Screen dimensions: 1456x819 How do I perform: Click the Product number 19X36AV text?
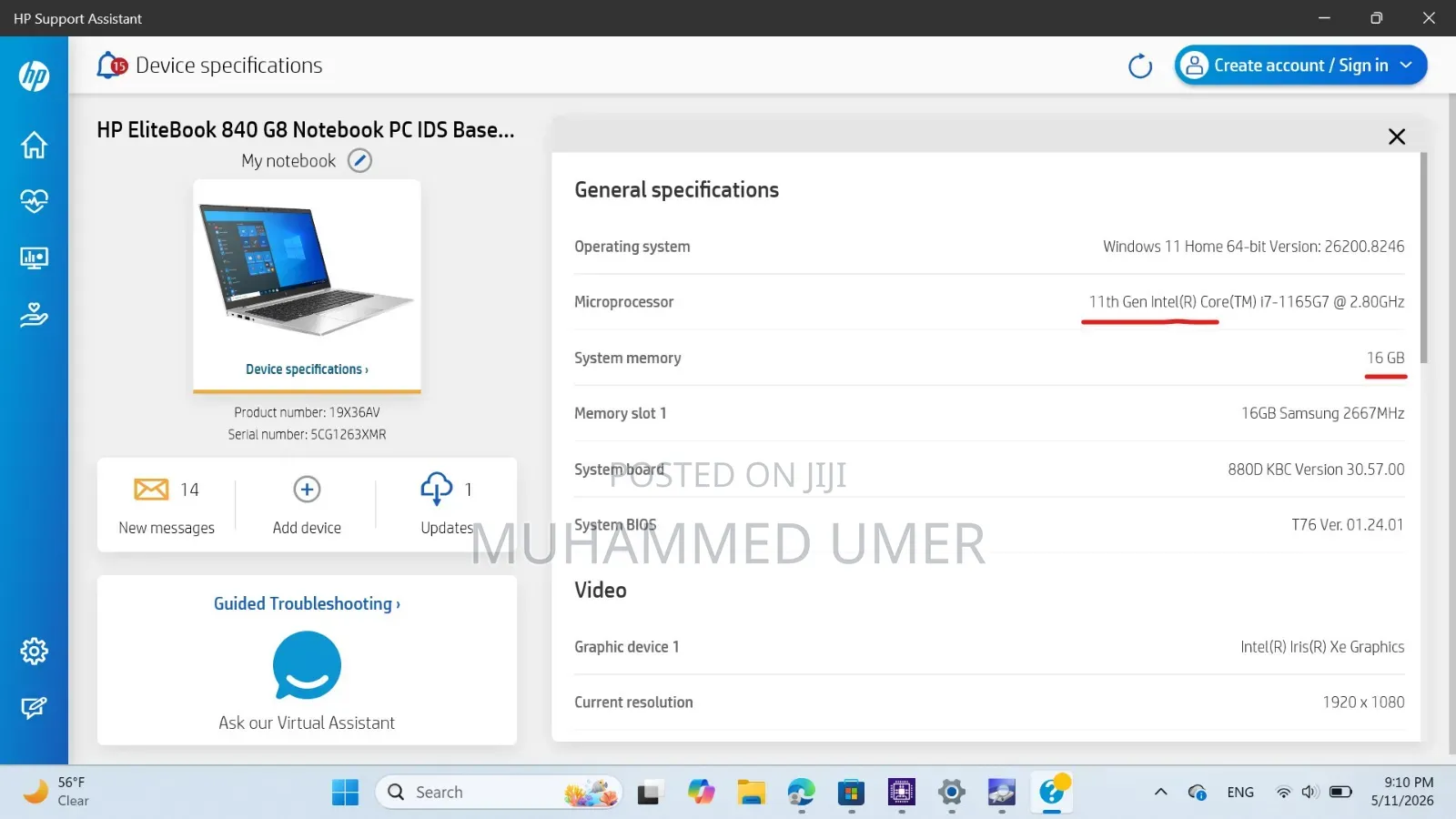(x=307, y=412)
